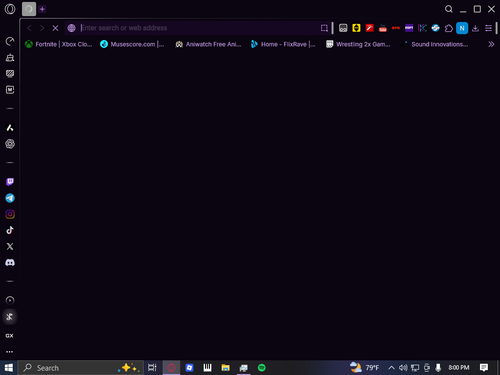The height and width of the screenshot is (375, 500).
Task: Go back to the previous page
Action: 29,28
